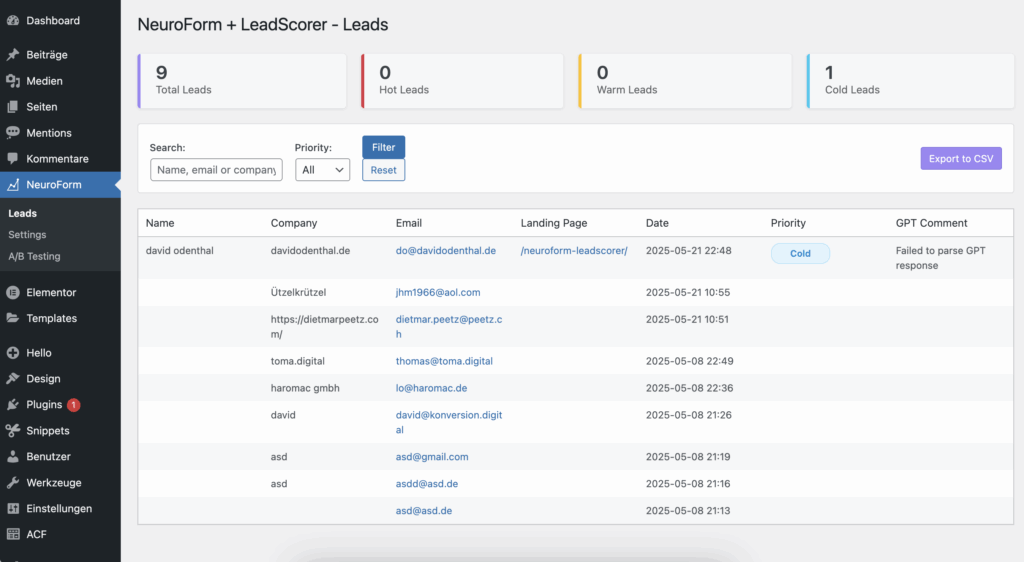Click Export to CSV button
Viewport: 1024px width, 562px height.
coord(961,158)
